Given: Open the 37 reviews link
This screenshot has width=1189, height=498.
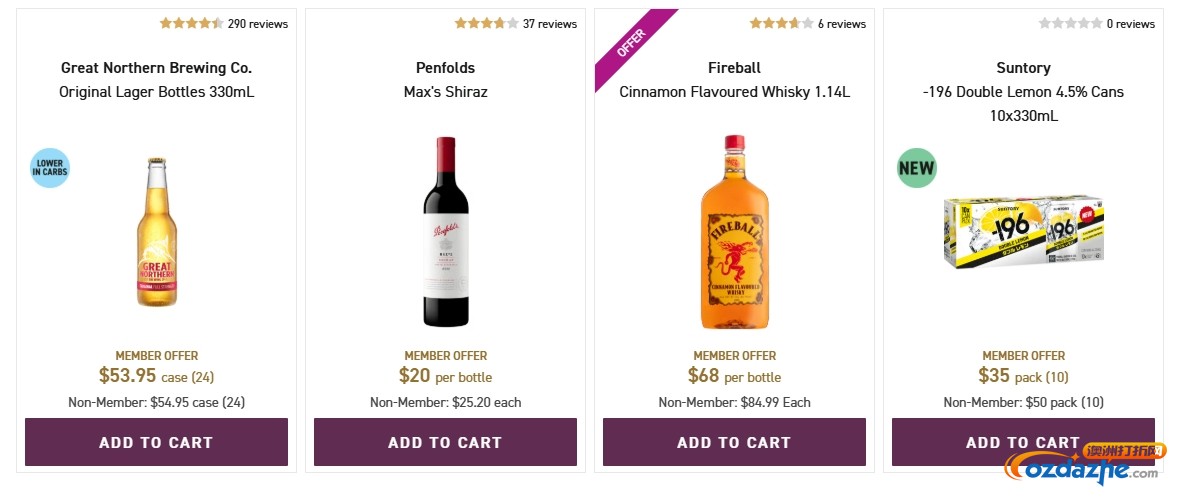Looking at the screenshot, I should pyautogui.click(x=550, y=23).
